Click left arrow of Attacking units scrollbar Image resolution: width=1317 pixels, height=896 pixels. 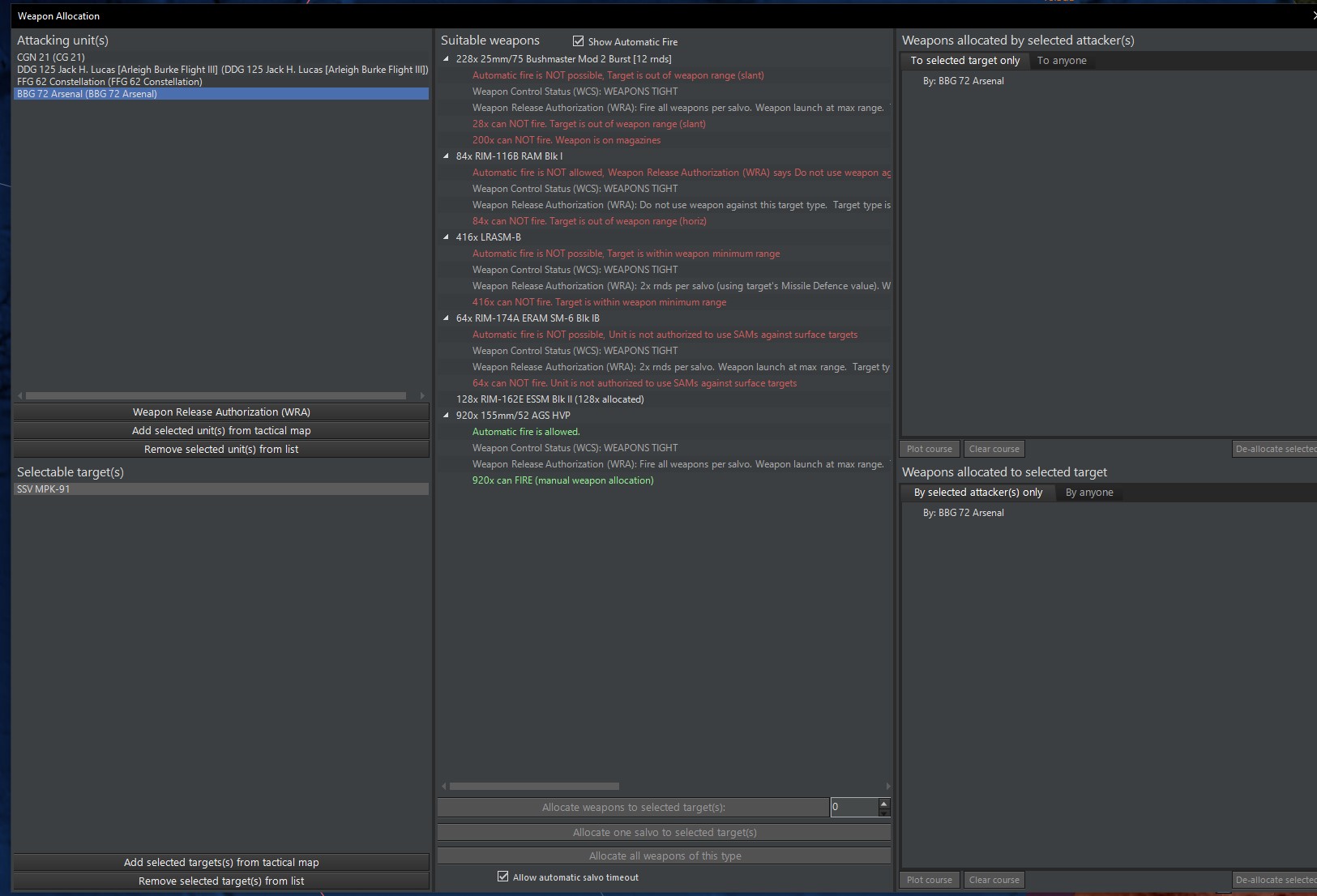pyautogui.click(x=19, y=396)
